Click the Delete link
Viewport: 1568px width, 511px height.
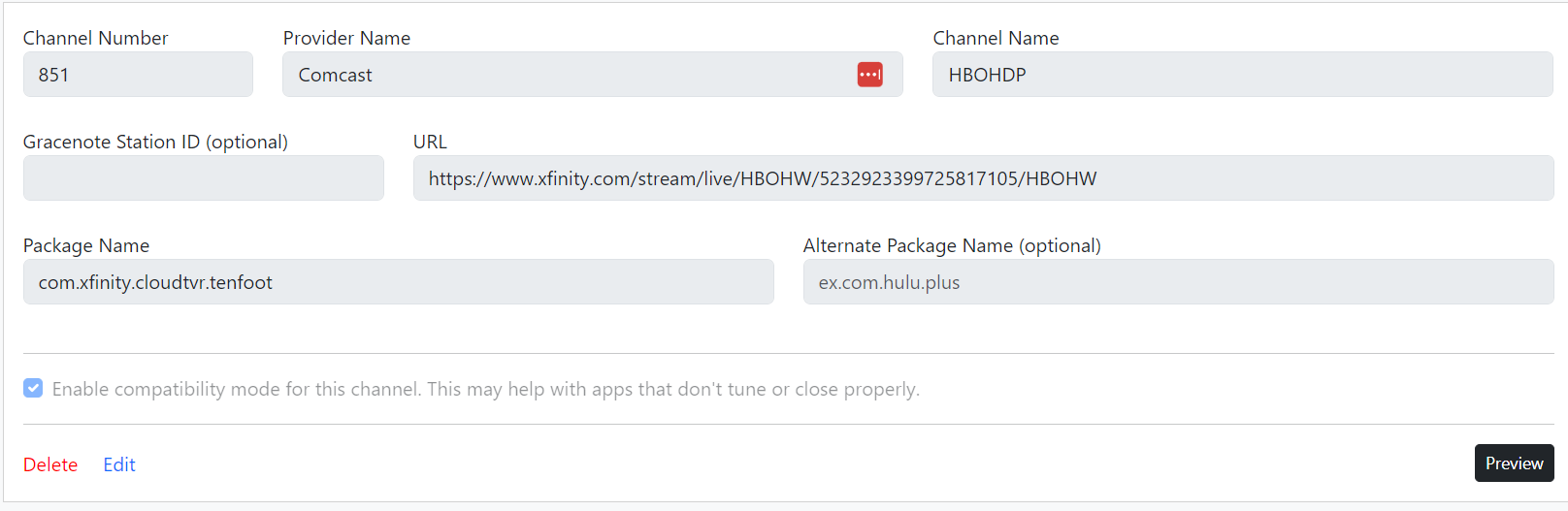(50, 464)
